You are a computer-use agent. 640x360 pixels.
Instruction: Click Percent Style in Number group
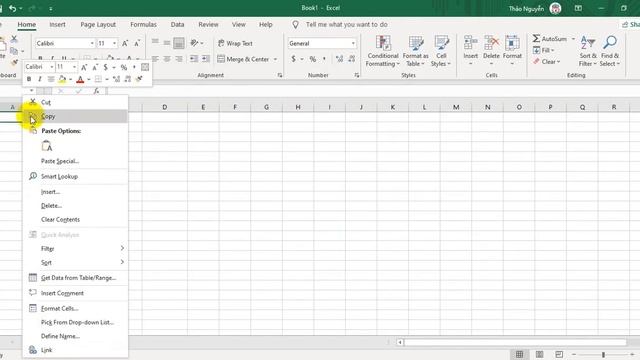pyautogui.click(x=313, y=59)
